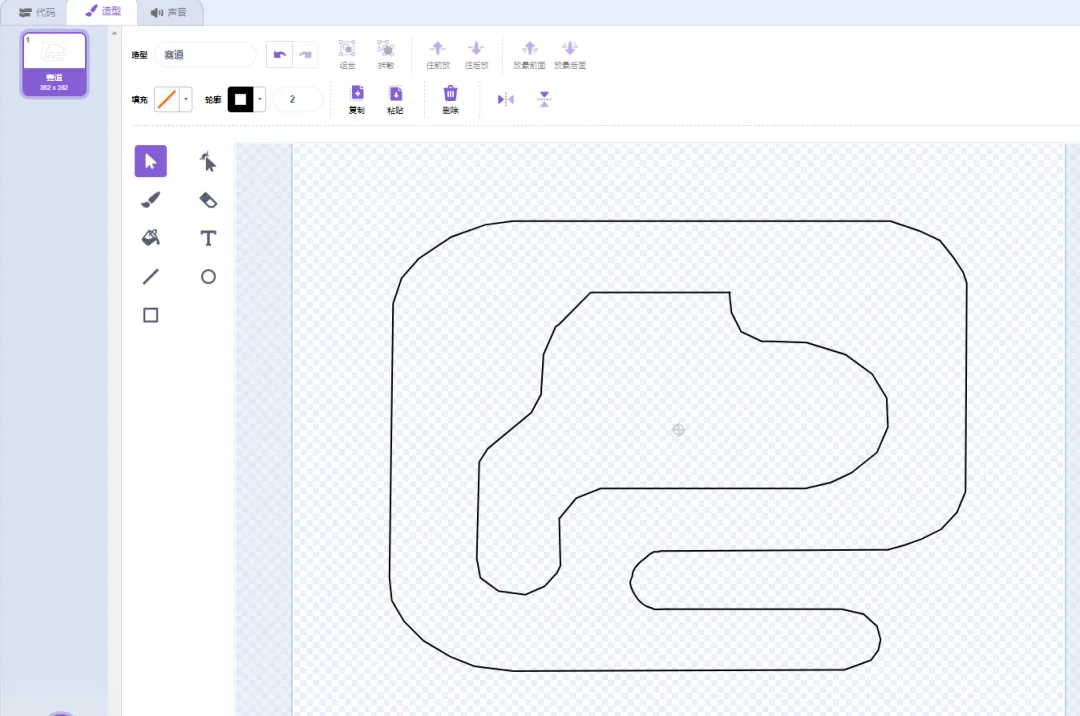Click the Flip Horizontal icon

point(506,99)
